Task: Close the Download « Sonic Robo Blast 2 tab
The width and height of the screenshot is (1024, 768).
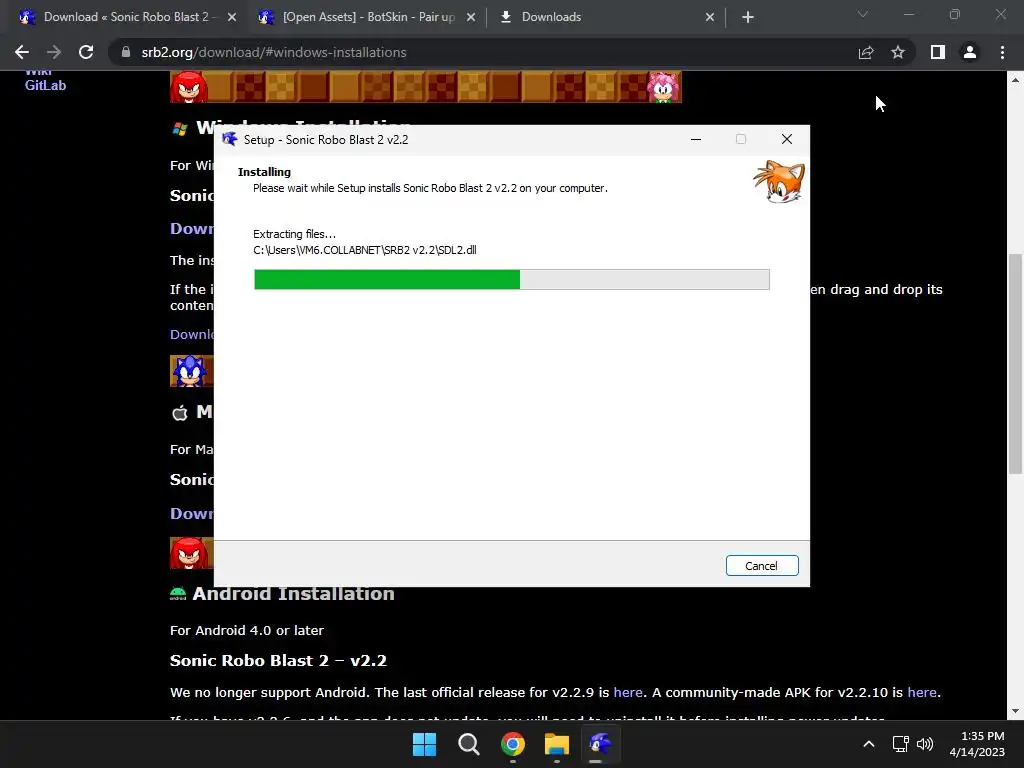Action: [232, 17]
